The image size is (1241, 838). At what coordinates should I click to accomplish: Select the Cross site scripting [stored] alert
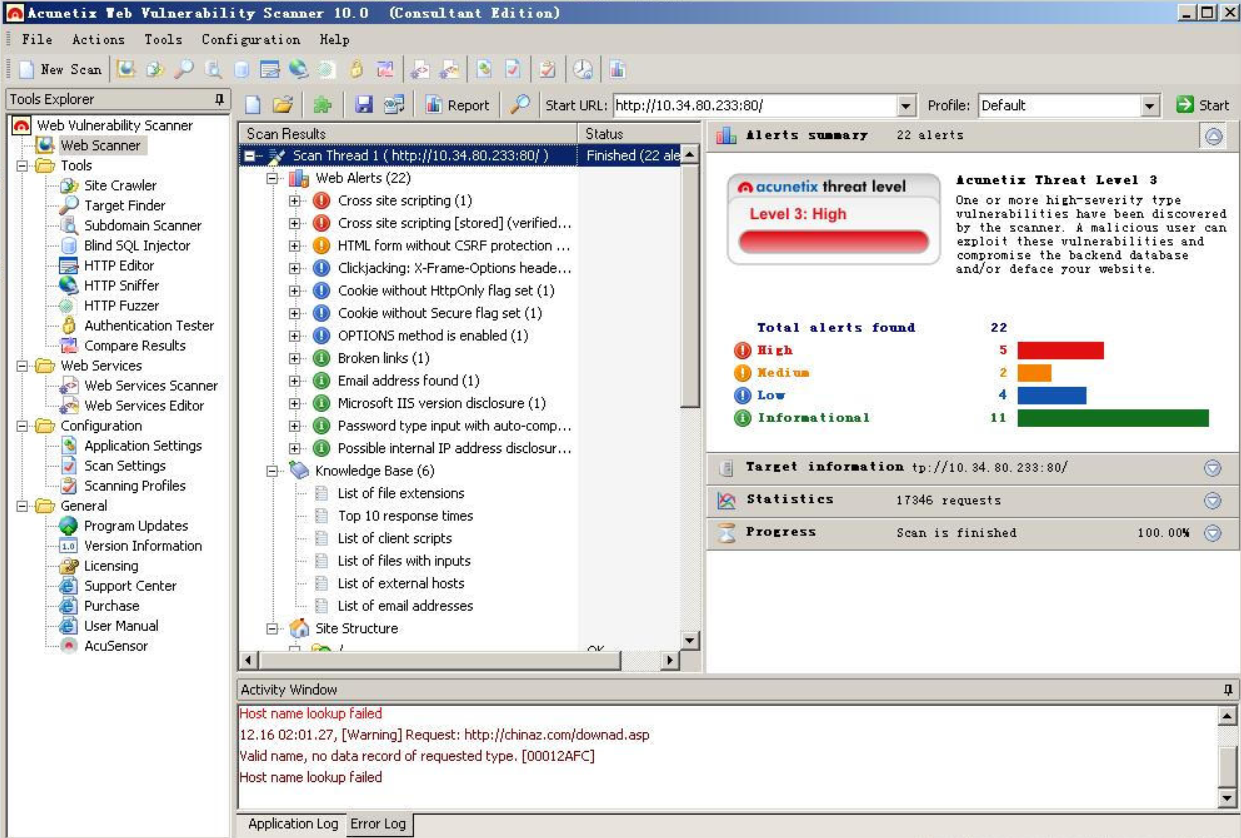(x=454, y=223)
